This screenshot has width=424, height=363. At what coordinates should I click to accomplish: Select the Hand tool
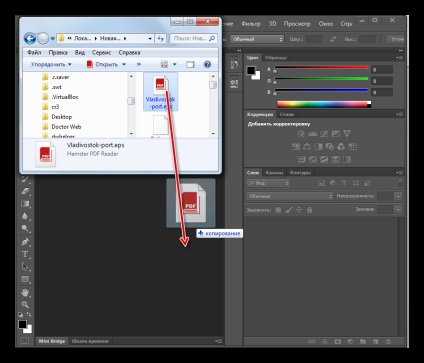point(25,293)
